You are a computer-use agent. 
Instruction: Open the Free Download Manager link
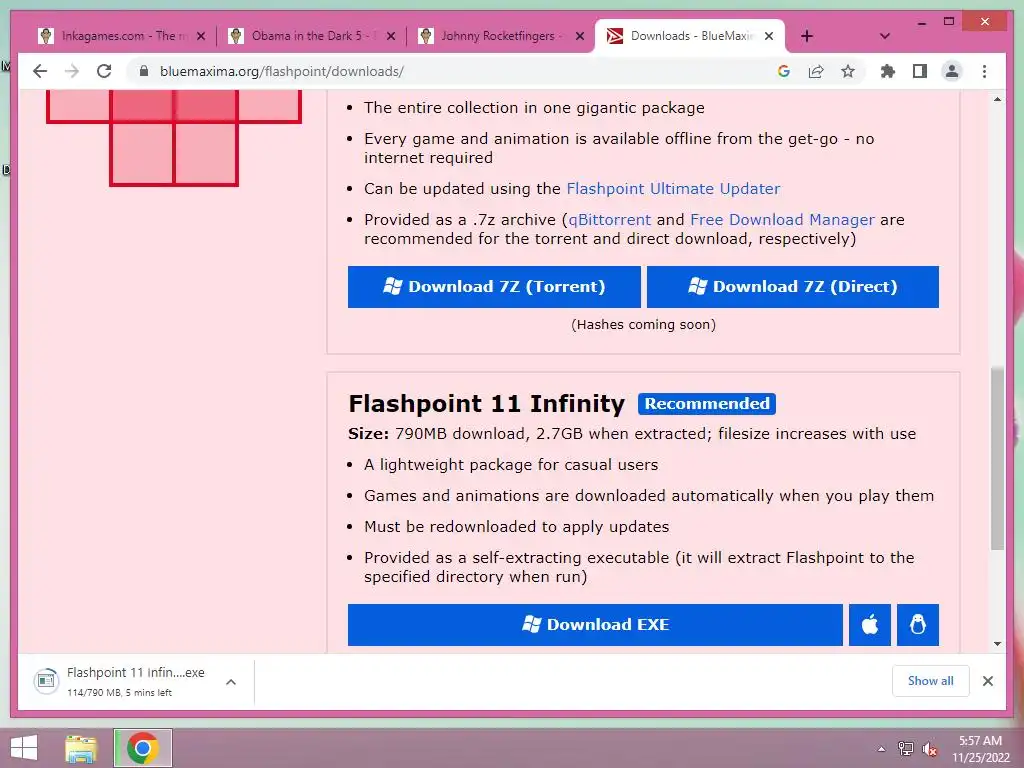[782, 220]
